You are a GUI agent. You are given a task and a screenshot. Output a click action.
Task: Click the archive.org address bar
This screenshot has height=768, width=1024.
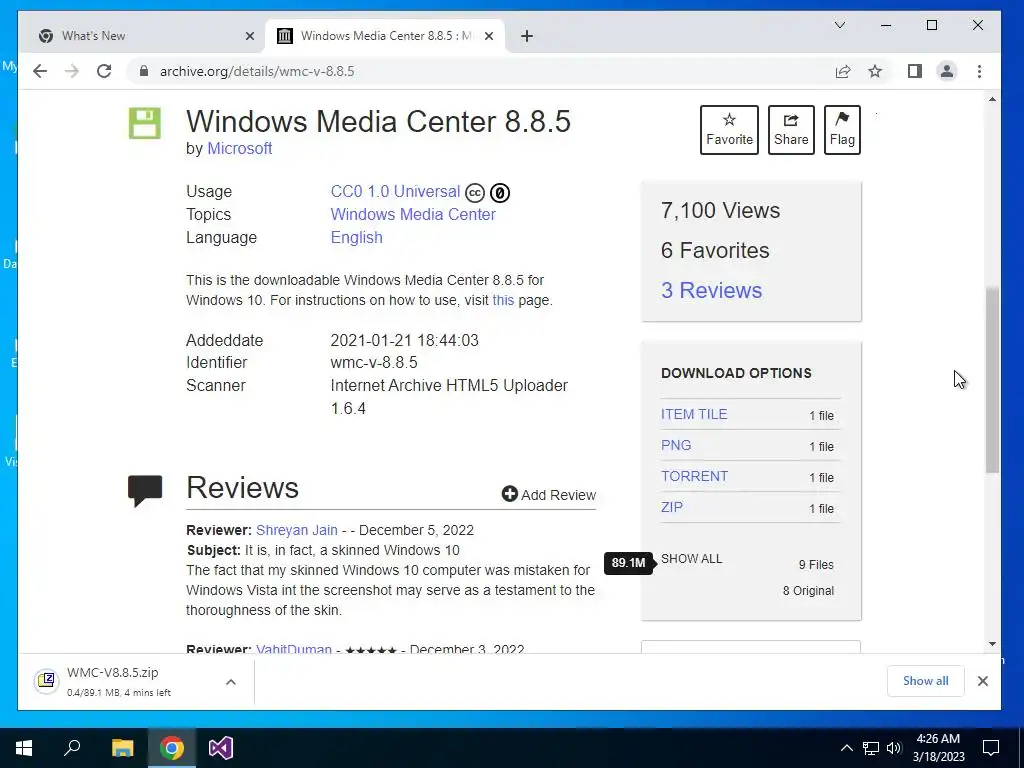(x=485, y=71)
